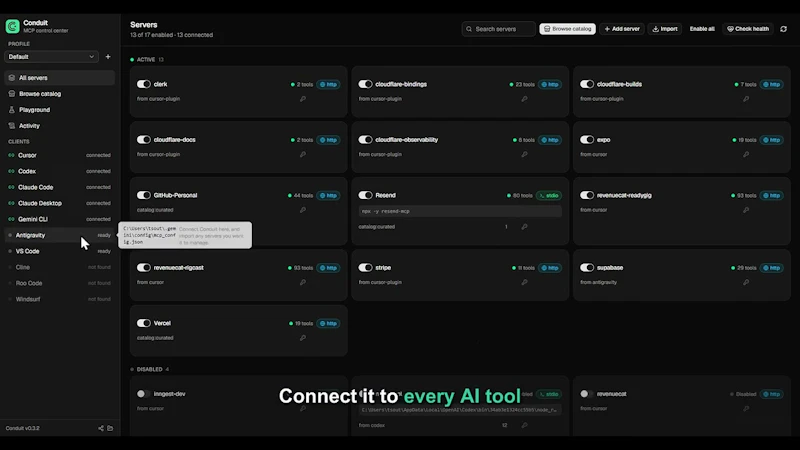Open the Default profile dropdown
The image size is (800, 450).
click(x=51, y=57)
